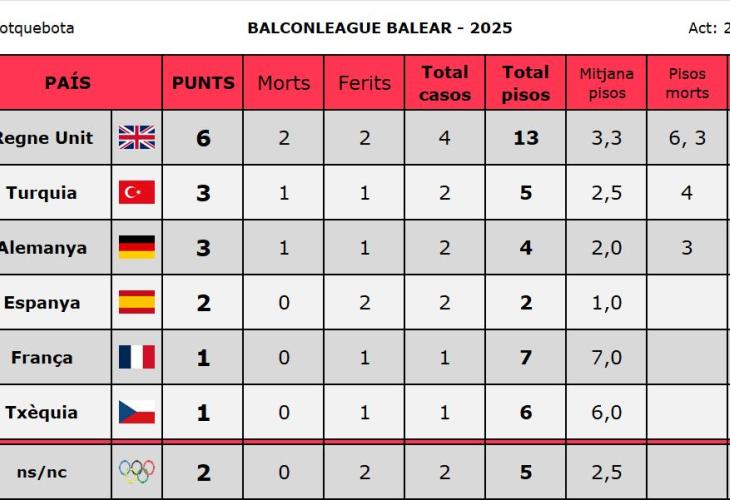Screen dimensions: 730x500
Task: Click the Pisos morts header cell
Action: tap(687, 83)
